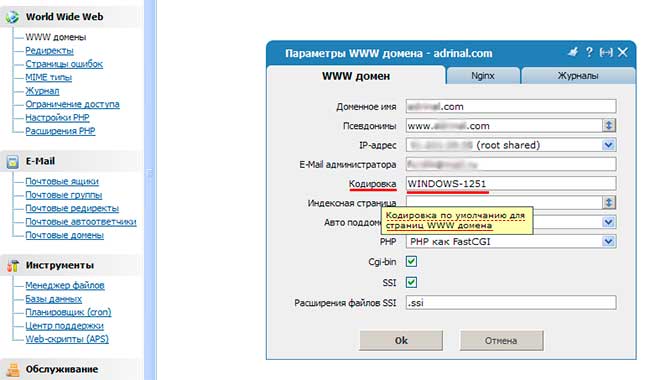Open the Планировщик (cron) link
This screenshot has height=380, width=650.
click(x=68, y=312)
